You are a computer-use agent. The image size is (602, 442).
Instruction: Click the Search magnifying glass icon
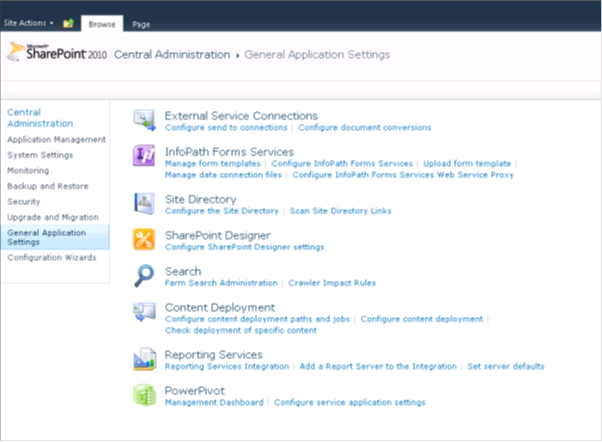(x=144, y=275)
